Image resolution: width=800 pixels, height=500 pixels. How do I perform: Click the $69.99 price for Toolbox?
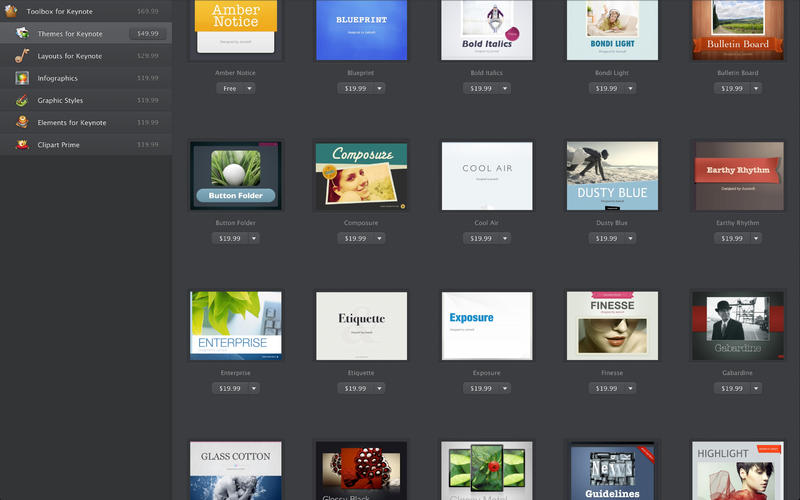[147, 11]
